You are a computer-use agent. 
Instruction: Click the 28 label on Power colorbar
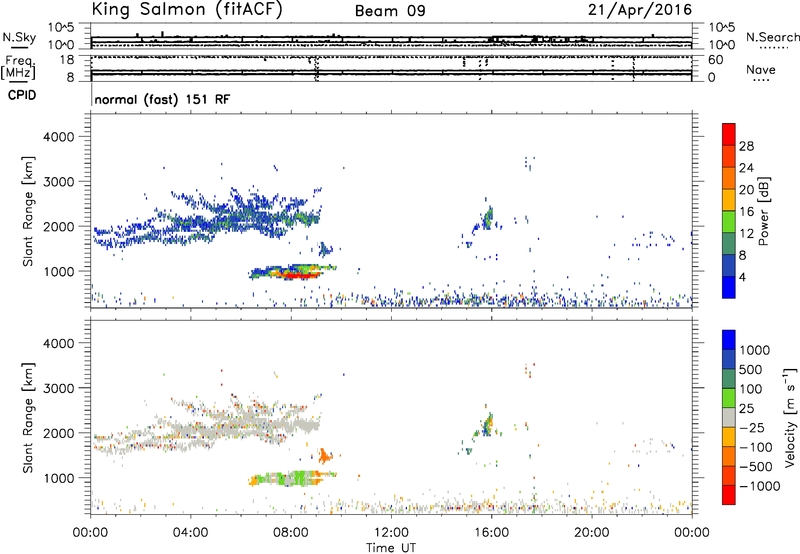point(746,146)
